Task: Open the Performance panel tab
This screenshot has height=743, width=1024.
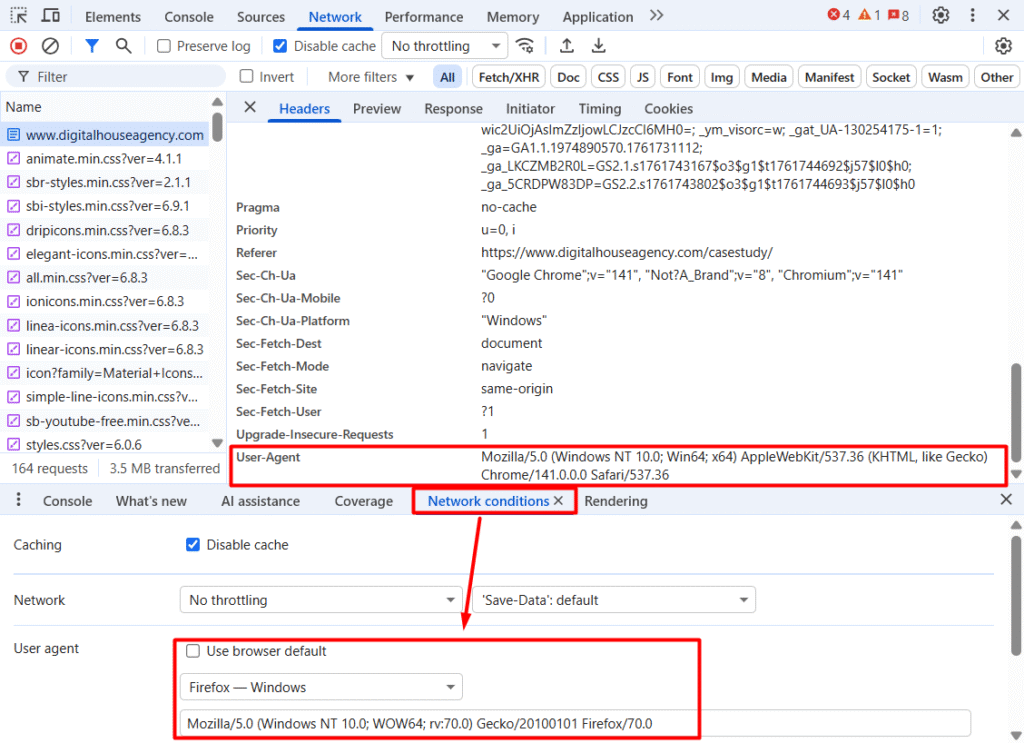Action: point(423,17)
